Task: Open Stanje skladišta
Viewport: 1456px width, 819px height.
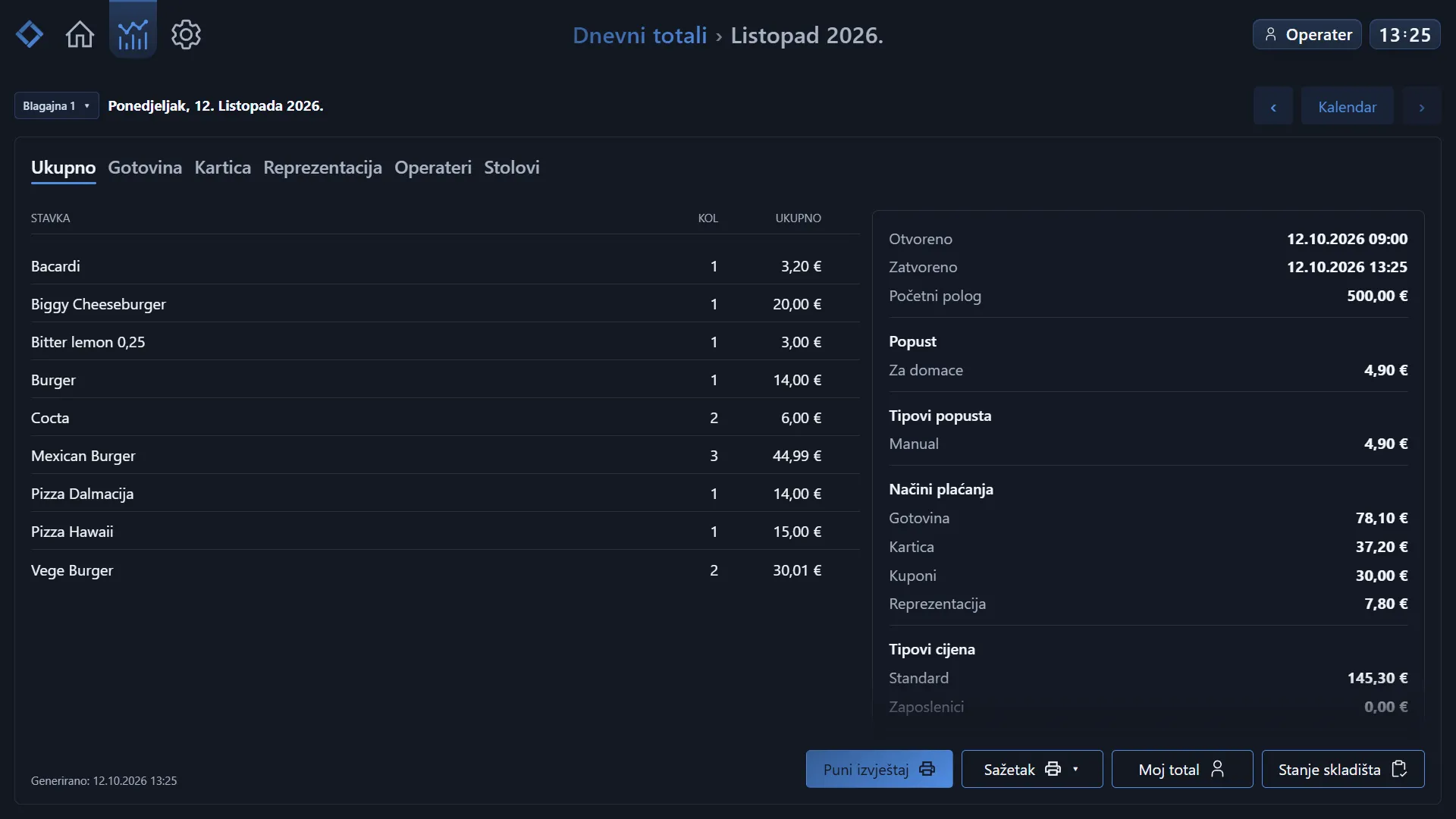Action: (1343, 769)
